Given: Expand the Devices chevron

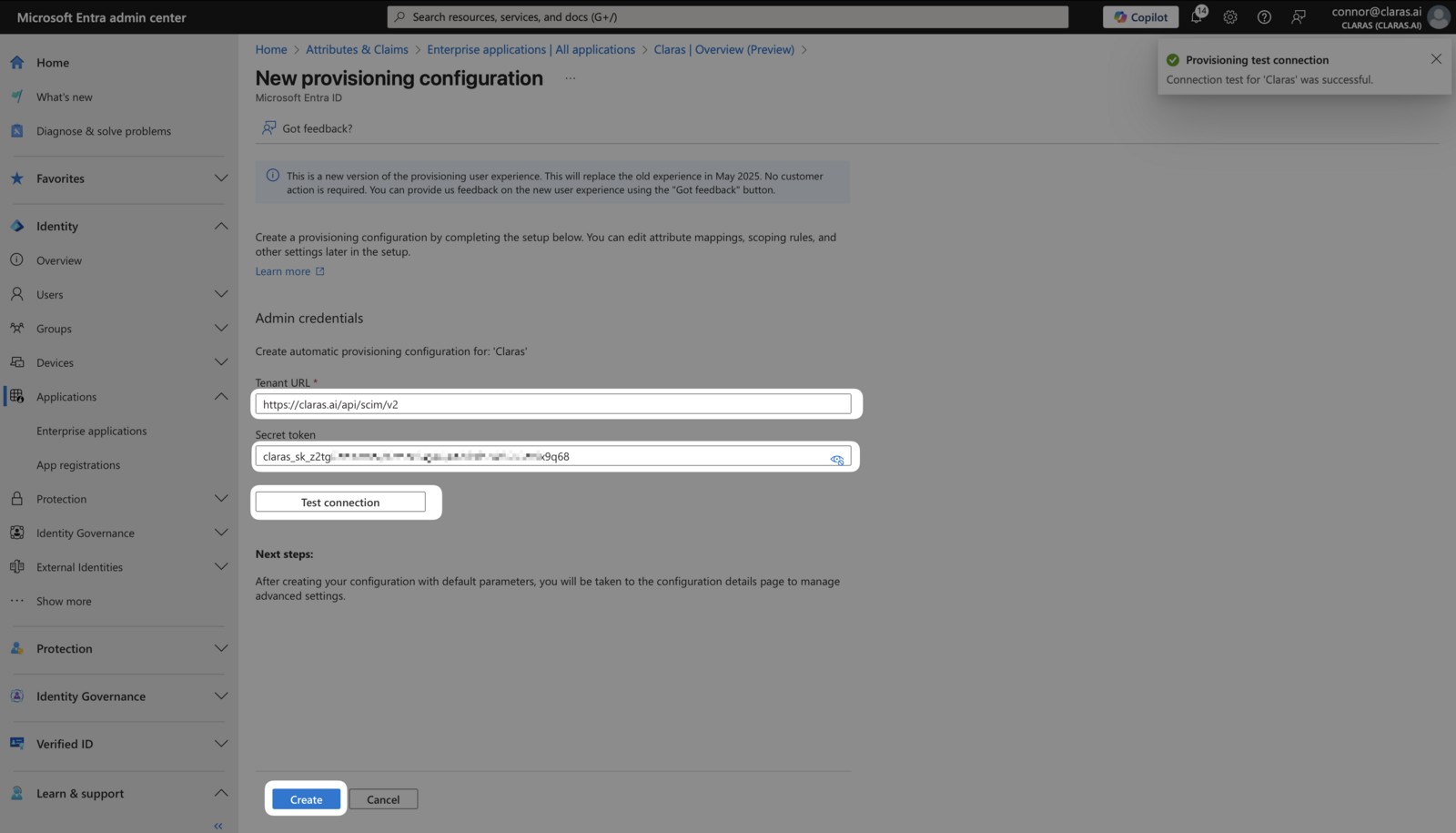Looking at the screenshot, I should (x=221, y=362).
